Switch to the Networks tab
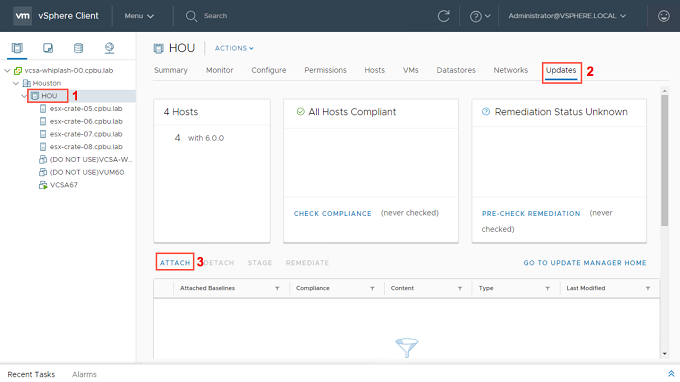Image resolution: width=680 pixels, height=382 pixels. pyautogui.click(x=511, y=70)
